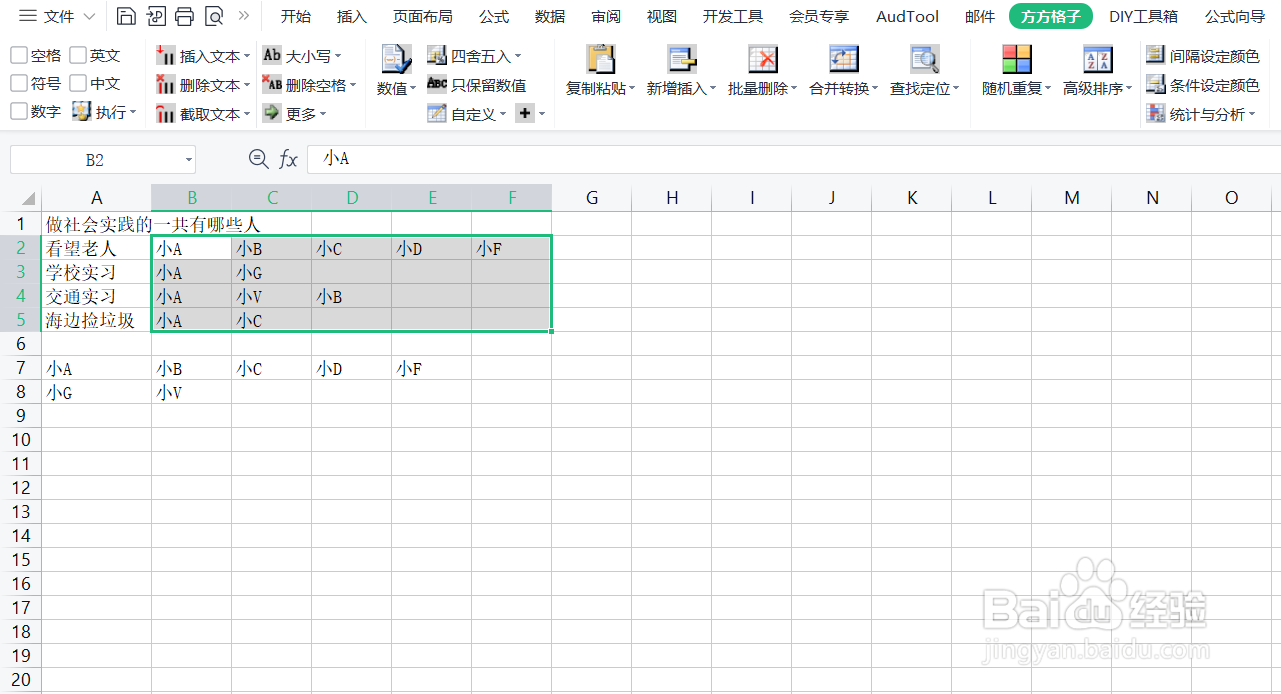Image resolution: width=1281 pixels, height=694 pixels.
Task: Switch to the 数据 tab
Action: point(550,16)
